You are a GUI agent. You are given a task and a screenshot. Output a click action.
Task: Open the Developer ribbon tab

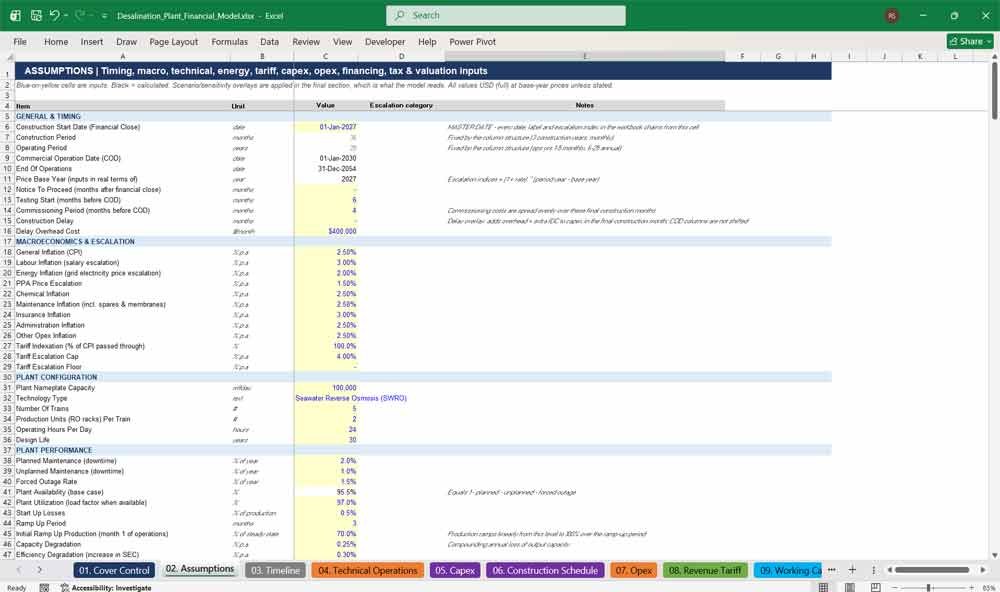pyautogui.click(x=385, y=41)
